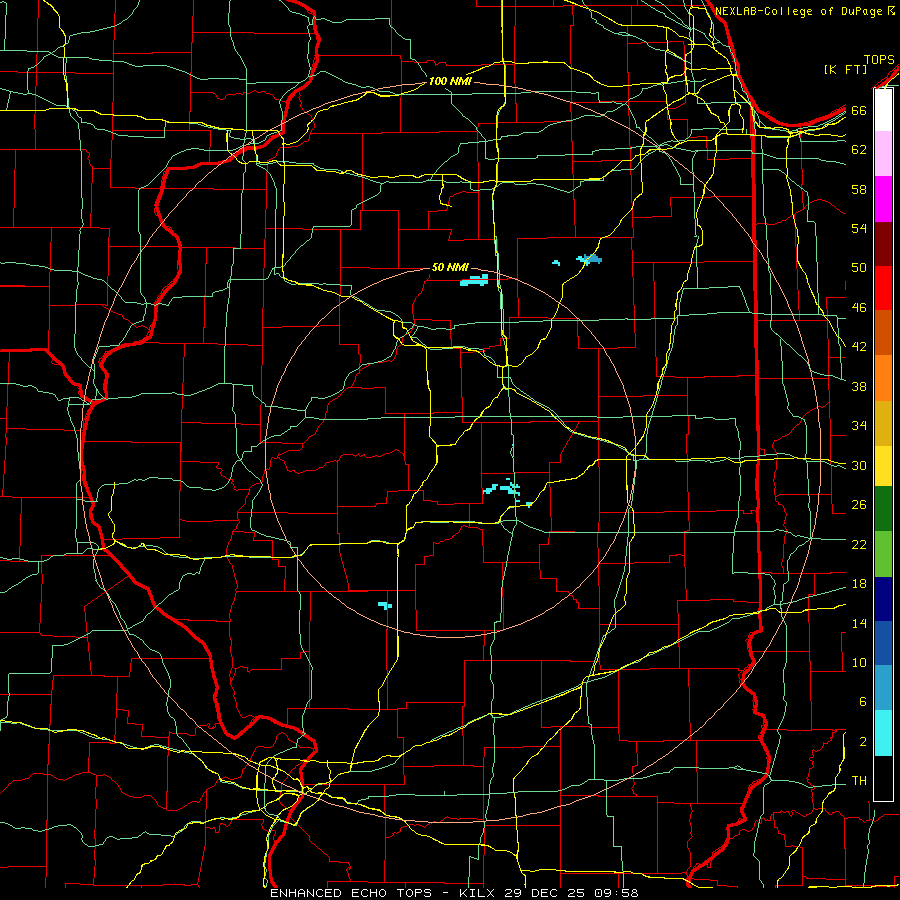Click the '18' legend value
Image resolution: width=900 pixels, height=900 pixels.
(859, 584)
